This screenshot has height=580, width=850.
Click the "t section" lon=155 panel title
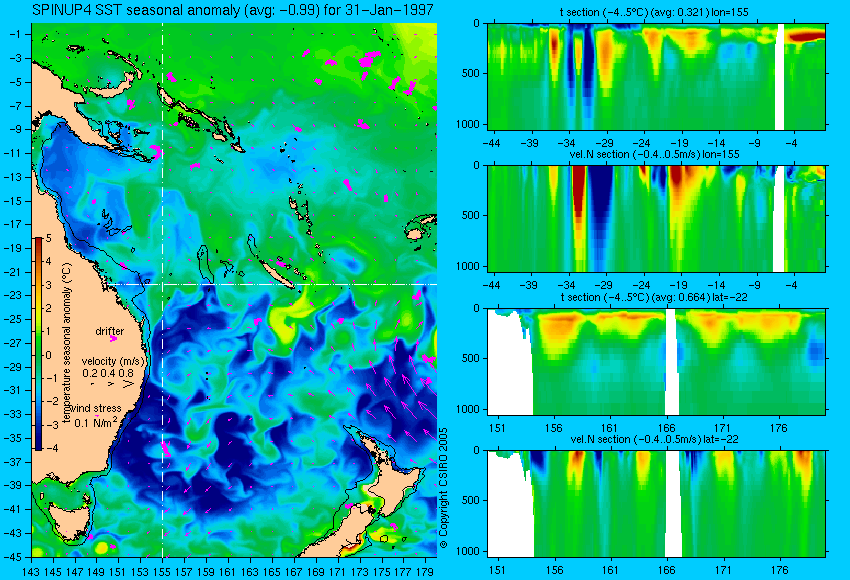(x=654, y=12)
